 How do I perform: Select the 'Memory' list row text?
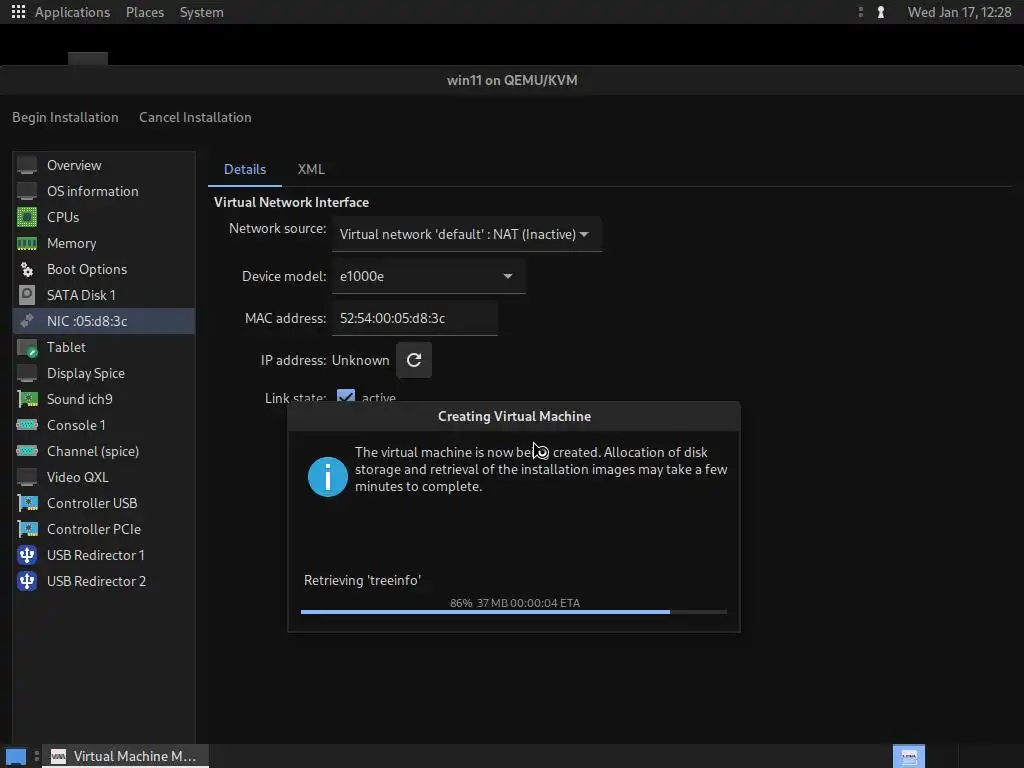click(71, 243)
